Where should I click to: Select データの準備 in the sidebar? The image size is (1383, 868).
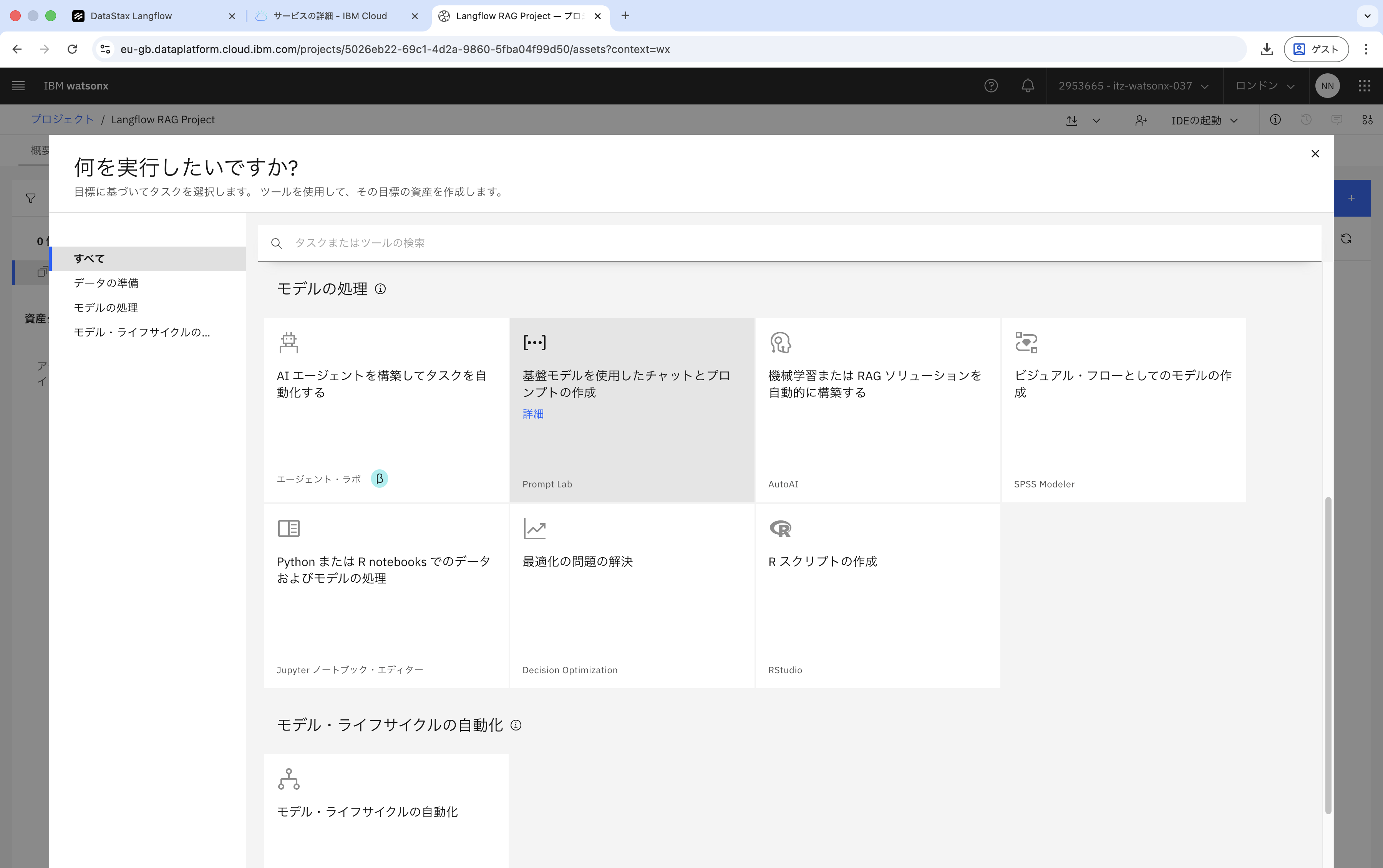(x=106, y=282)
